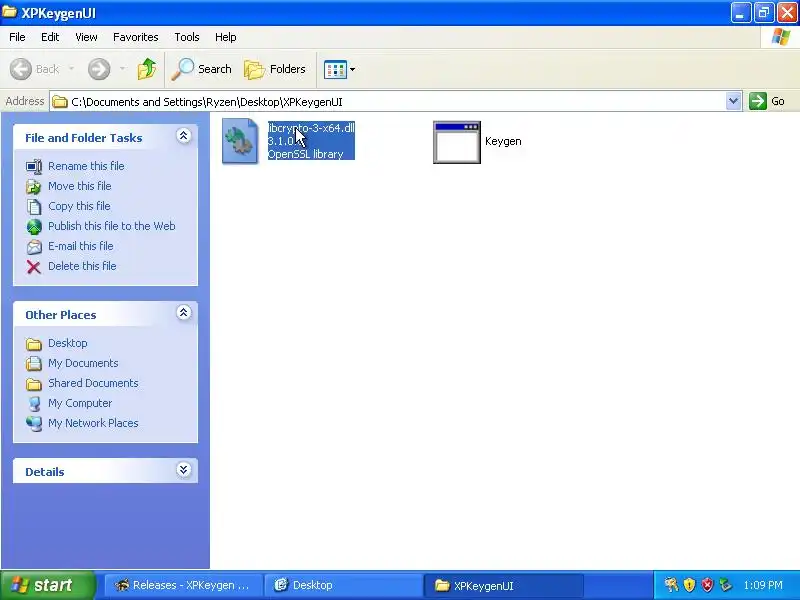This screenshot has height=600, width=800.
Task: Open the View menu
Action: coord(86,37)
